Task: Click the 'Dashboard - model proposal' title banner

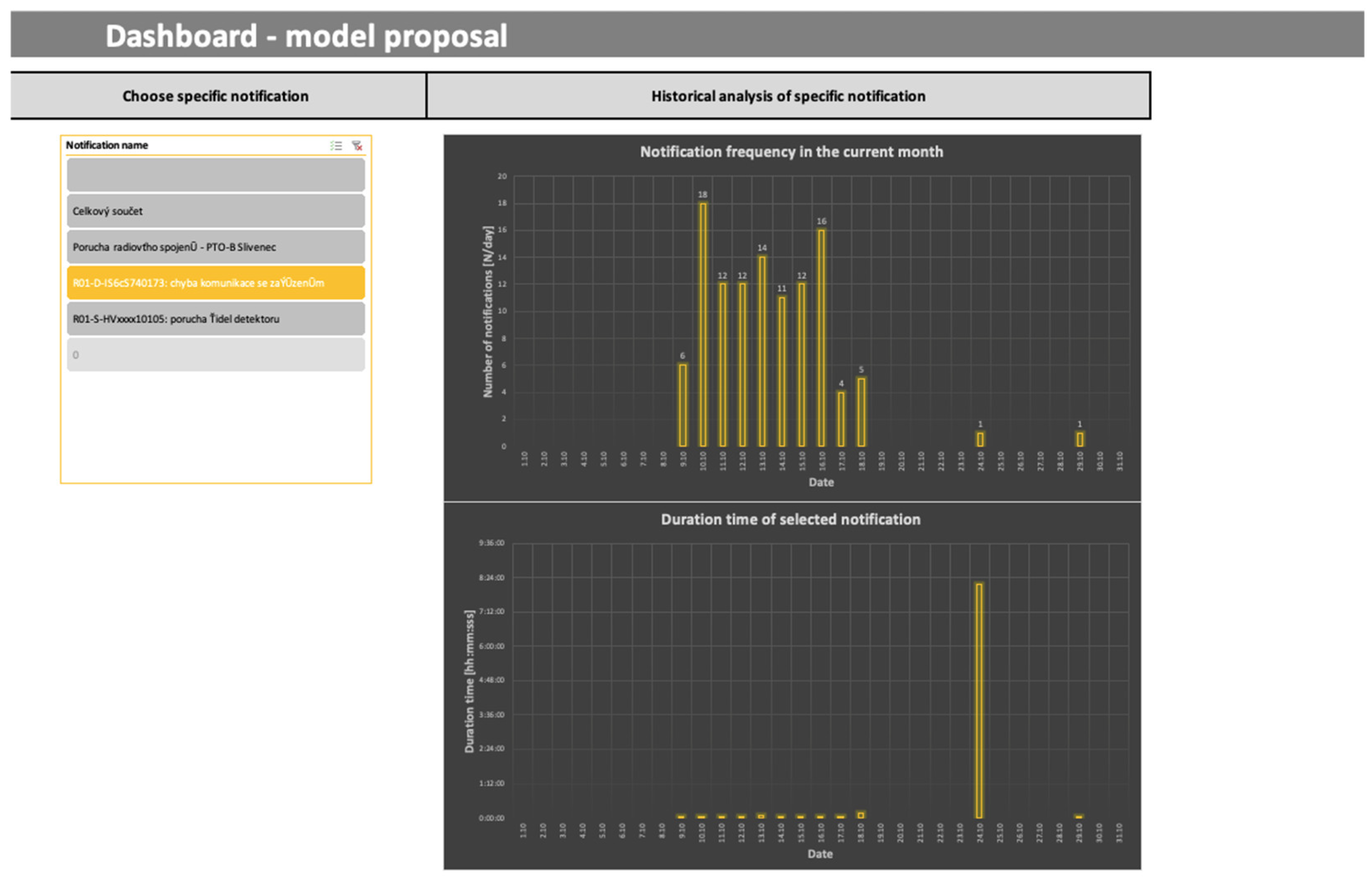Action: pyautogui.click(x=306, y=36)
